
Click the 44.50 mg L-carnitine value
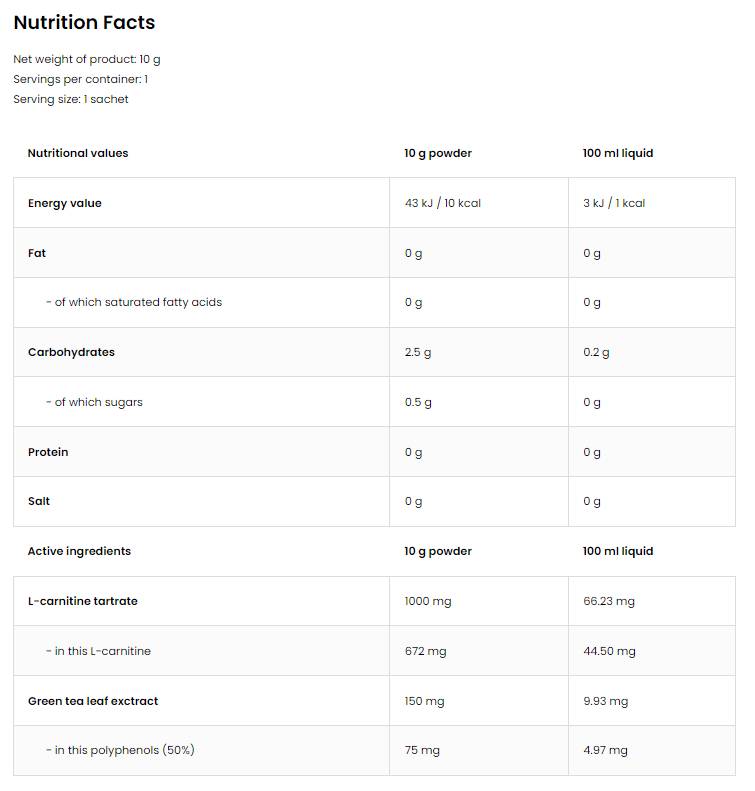(609, 651)
